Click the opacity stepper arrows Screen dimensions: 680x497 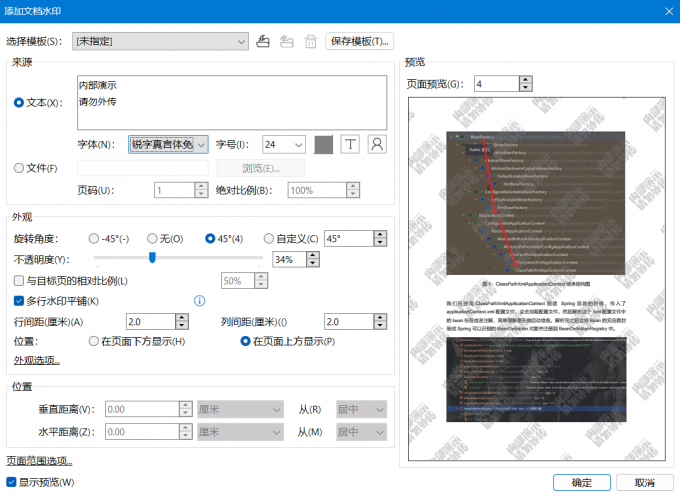[313, 259]
